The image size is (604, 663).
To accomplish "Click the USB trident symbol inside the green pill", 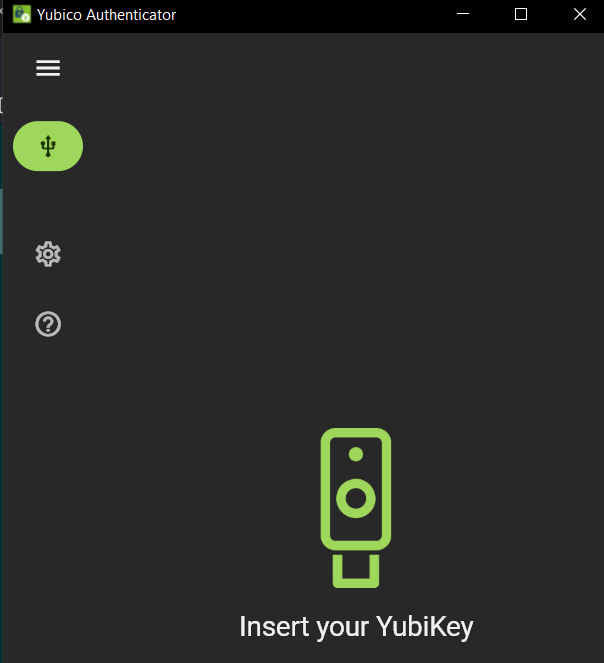I will point(48,146).
